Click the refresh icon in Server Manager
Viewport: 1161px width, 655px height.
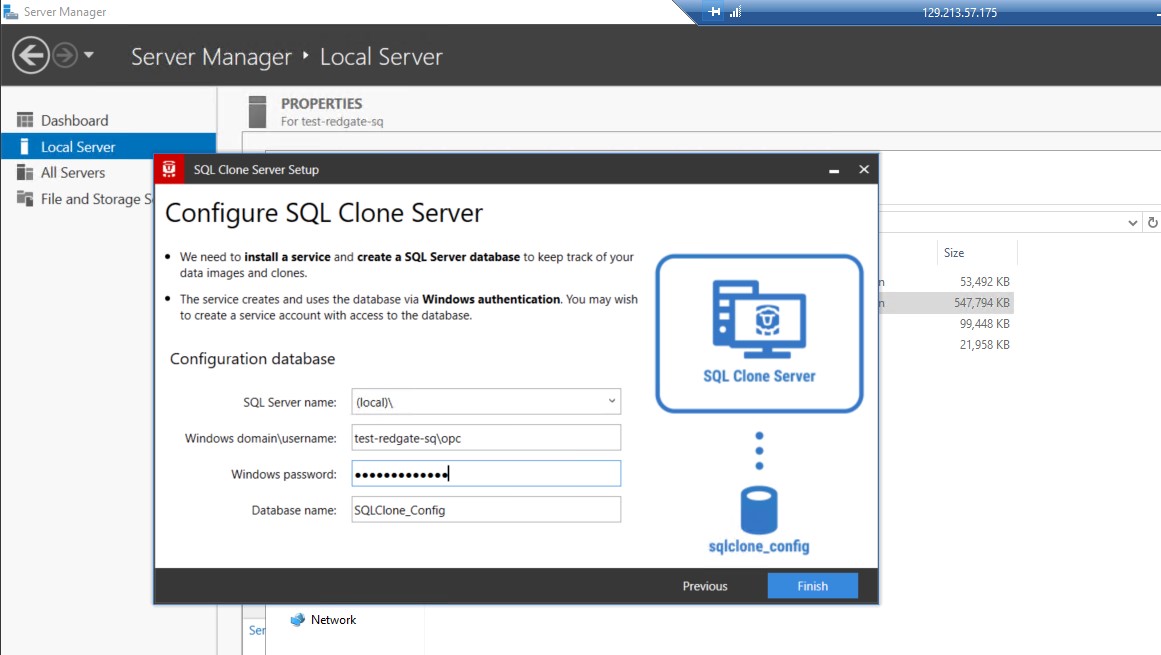click(x=1152, y=222)
